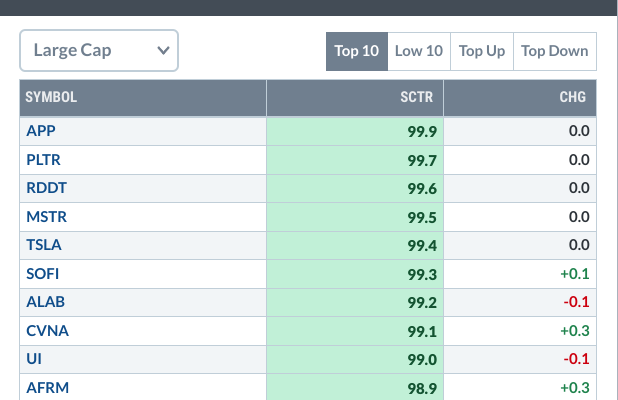Click CHG value 0.0 for MSTR
Viewport: 618px width, 400px height.
coord(579,217)
